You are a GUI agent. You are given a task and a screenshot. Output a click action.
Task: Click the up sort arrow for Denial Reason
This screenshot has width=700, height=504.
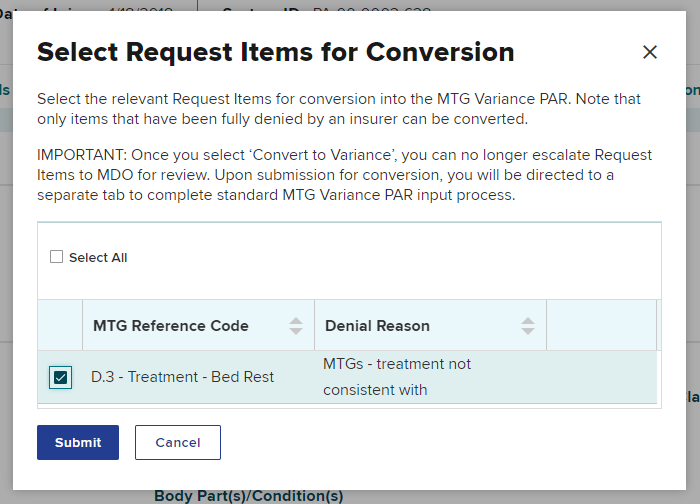[528, 320]
